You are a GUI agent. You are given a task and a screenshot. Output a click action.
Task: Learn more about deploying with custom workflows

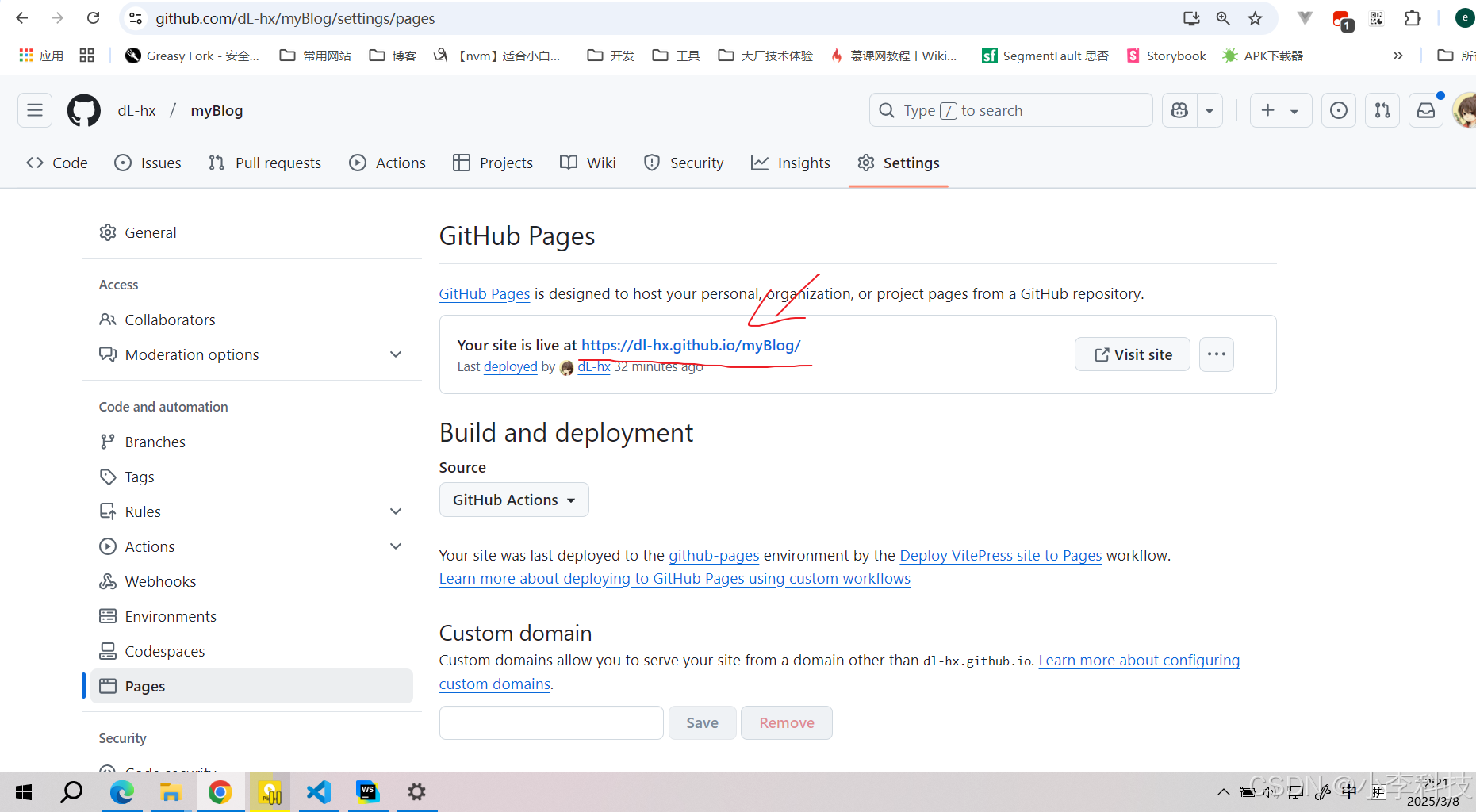[x=675, y=578]
